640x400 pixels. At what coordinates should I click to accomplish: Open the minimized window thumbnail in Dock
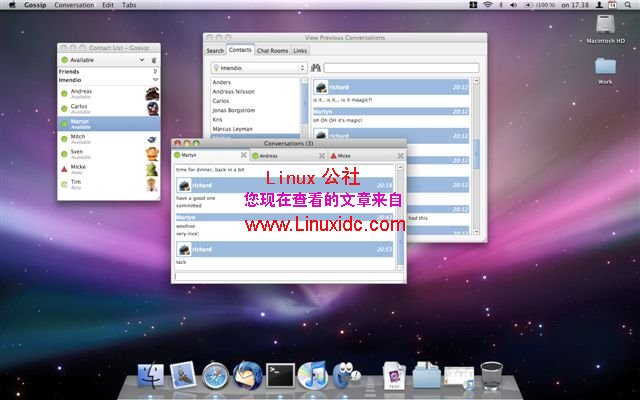click(x=459, y=377)
